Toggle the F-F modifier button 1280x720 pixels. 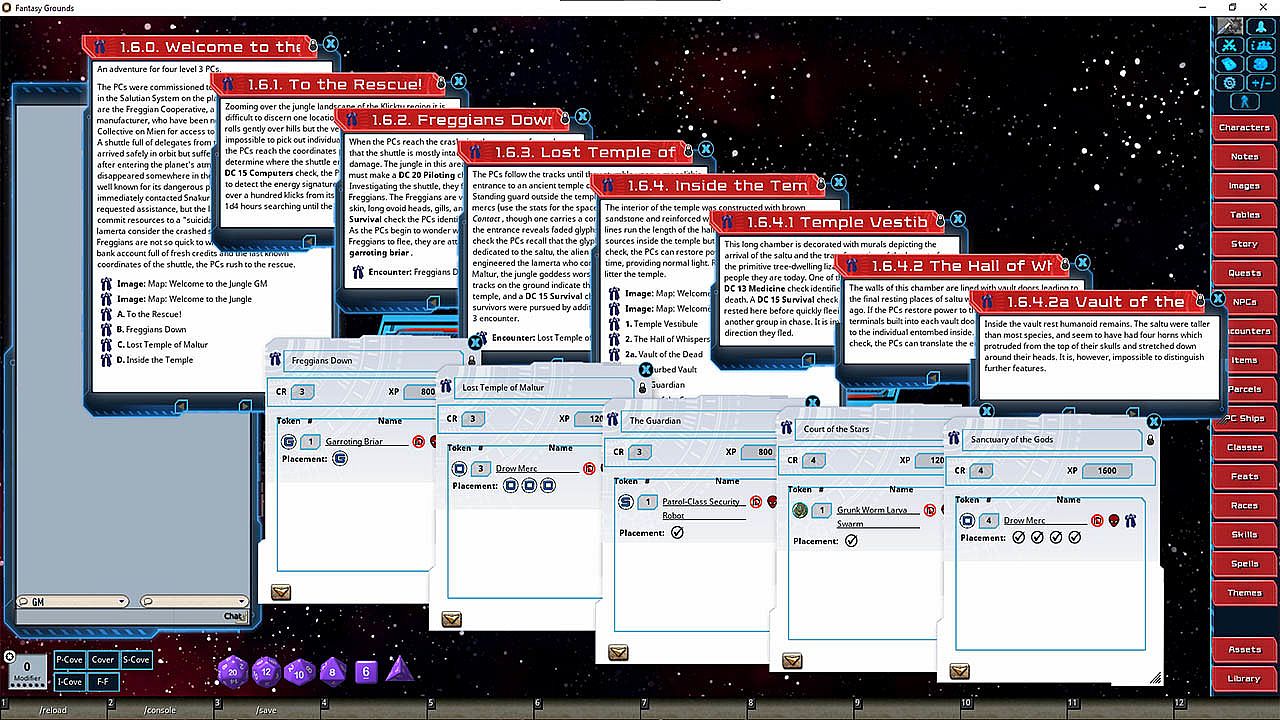[104, 682]
